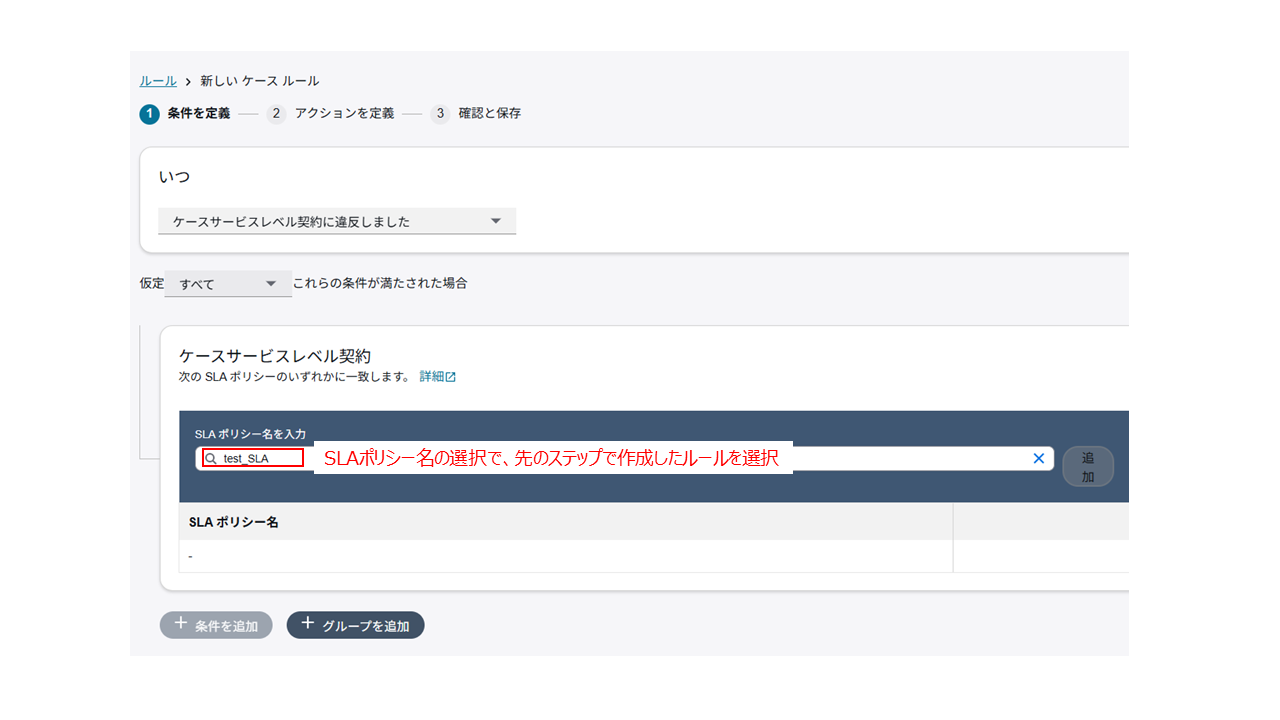The height and width of the screenshot is (720, 1280).
Task: Open the ルール breadcrumb link
Action: click(x=158, y=81)
